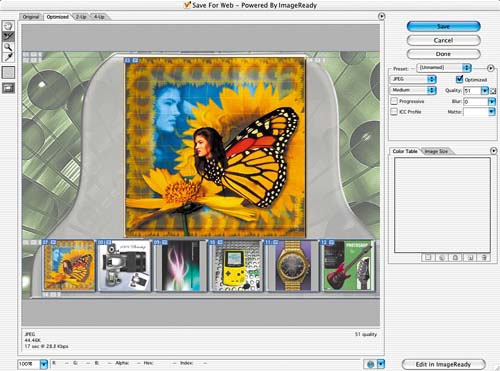Switch to the 2-Up tab
The width and height of the screenshot is (500, 371).
pos(80,17)
